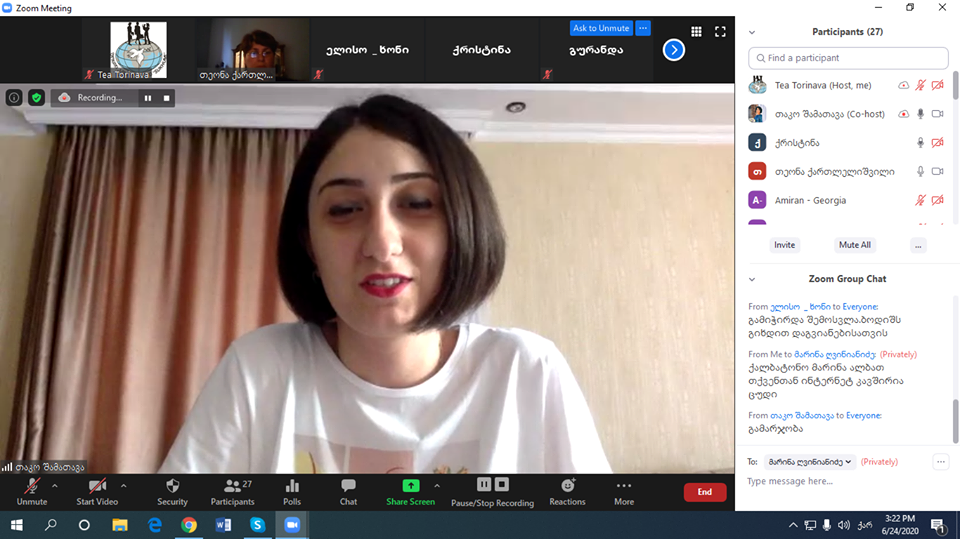Open Microsoft Word from the taskbar
960x539 pixels.
(x=223, y=525)
